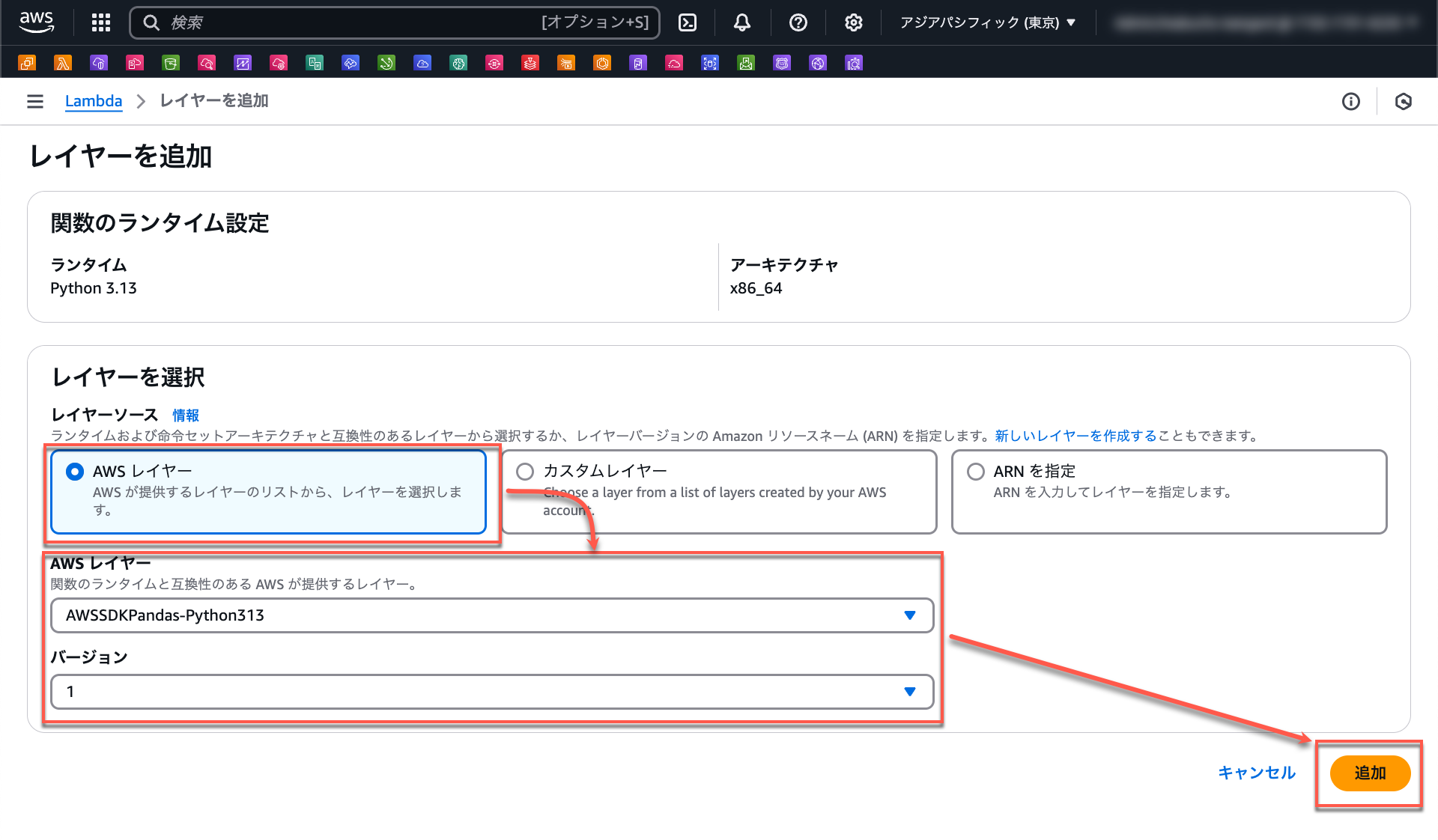Click the AWS logo in the top bar
1438x840 pixels.
[x=36, y=22]
